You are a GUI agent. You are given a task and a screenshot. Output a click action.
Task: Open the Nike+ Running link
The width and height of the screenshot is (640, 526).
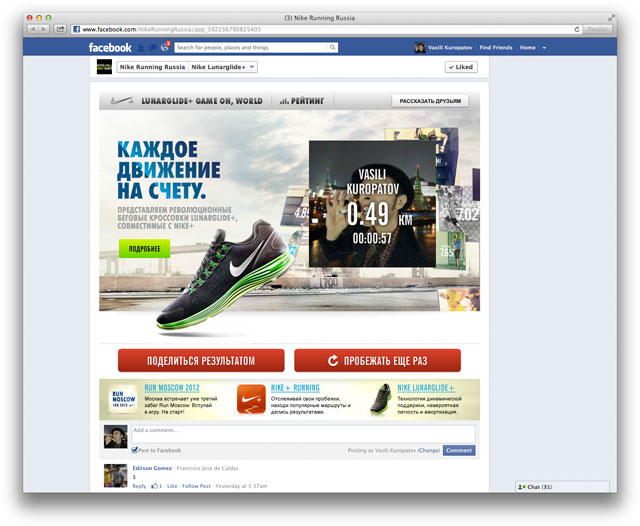pos(295,388)
